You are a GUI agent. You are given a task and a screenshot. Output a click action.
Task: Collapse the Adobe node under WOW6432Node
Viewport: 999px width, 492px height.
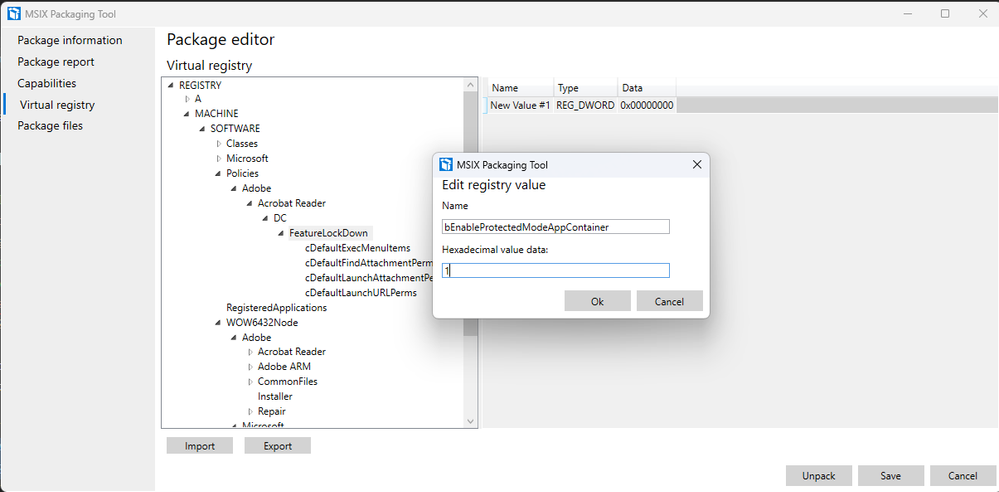(234, 338)
